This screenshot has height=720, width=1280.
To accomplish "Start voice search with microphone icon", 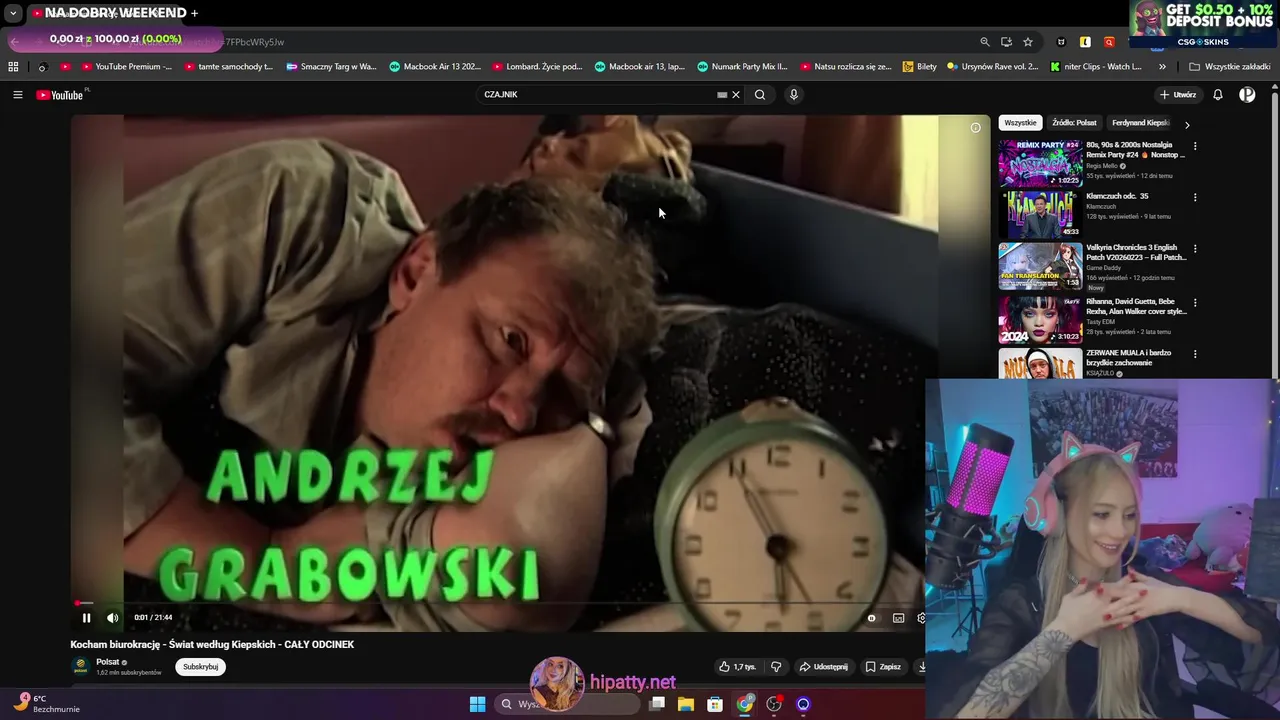I will coord(794,95).
